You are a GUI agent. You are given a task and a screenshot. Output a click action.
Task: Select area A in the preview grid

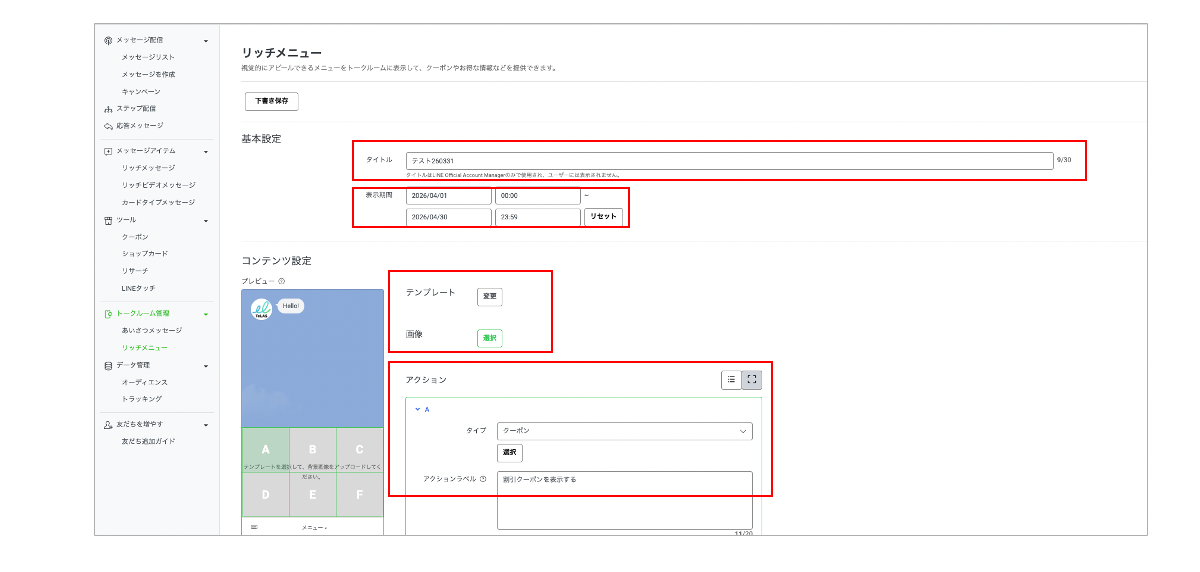(266, 450)
